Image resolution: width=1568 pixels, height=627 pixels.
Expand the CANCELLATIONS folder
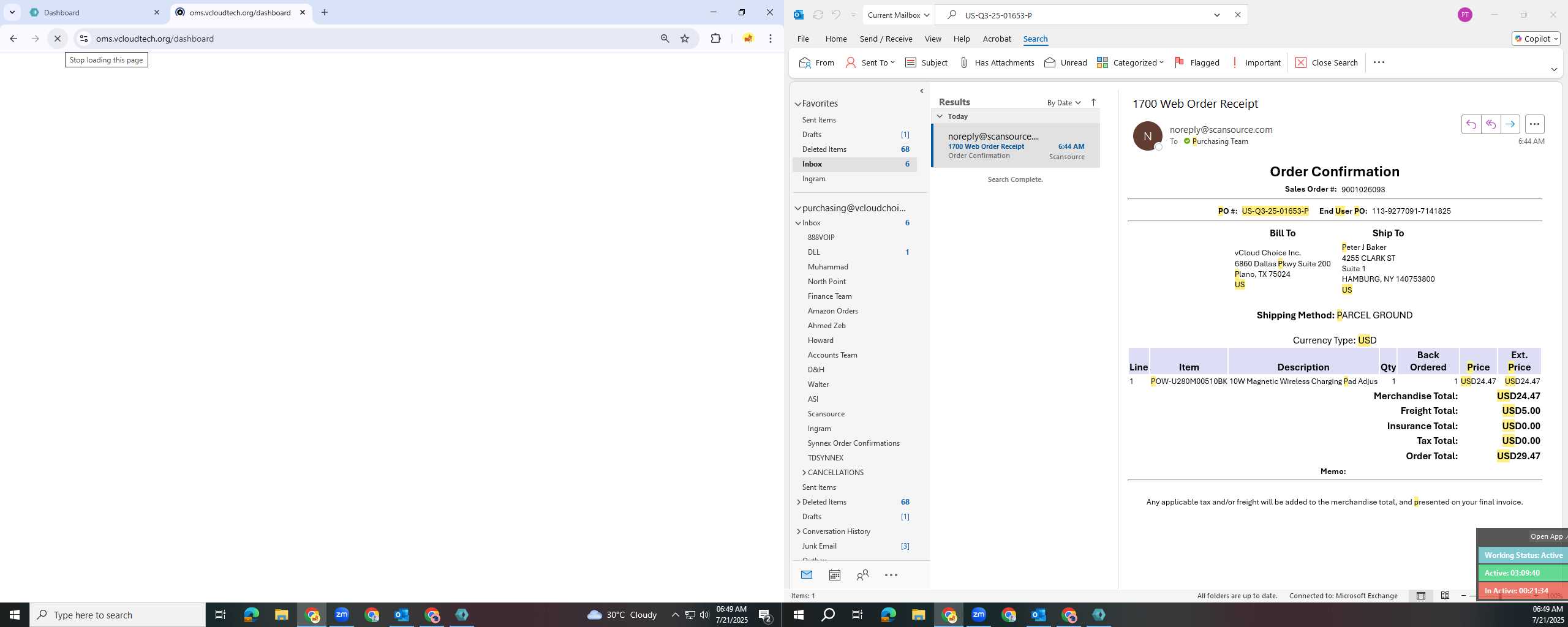(804, 473)
